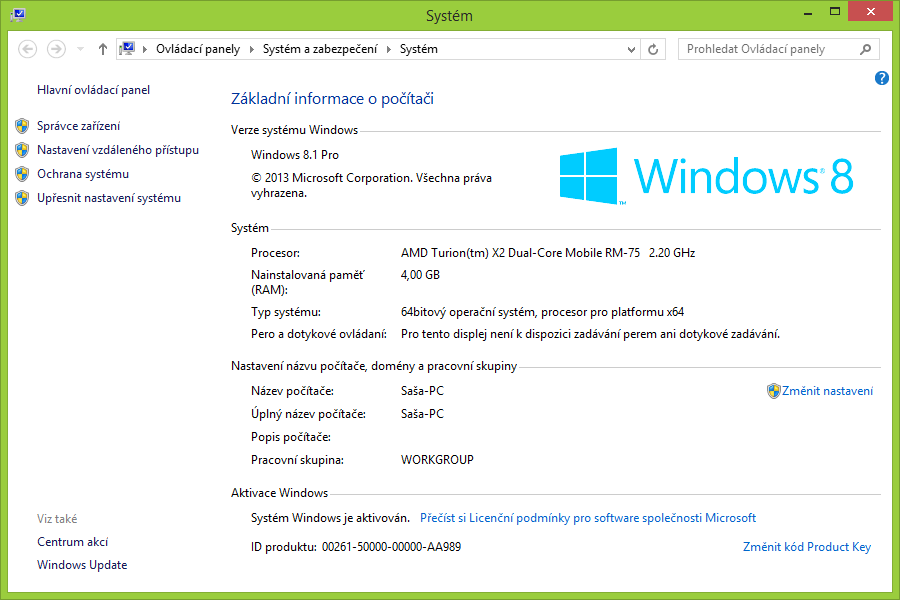
Task: Minimize the Systém window
Action: point(808,13)
